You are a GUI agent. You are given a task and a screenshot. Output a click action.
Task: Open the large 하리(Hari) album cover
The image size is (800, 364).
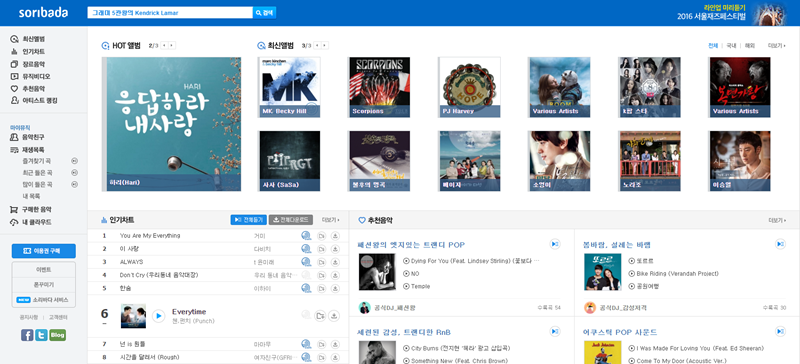point(171,124)
